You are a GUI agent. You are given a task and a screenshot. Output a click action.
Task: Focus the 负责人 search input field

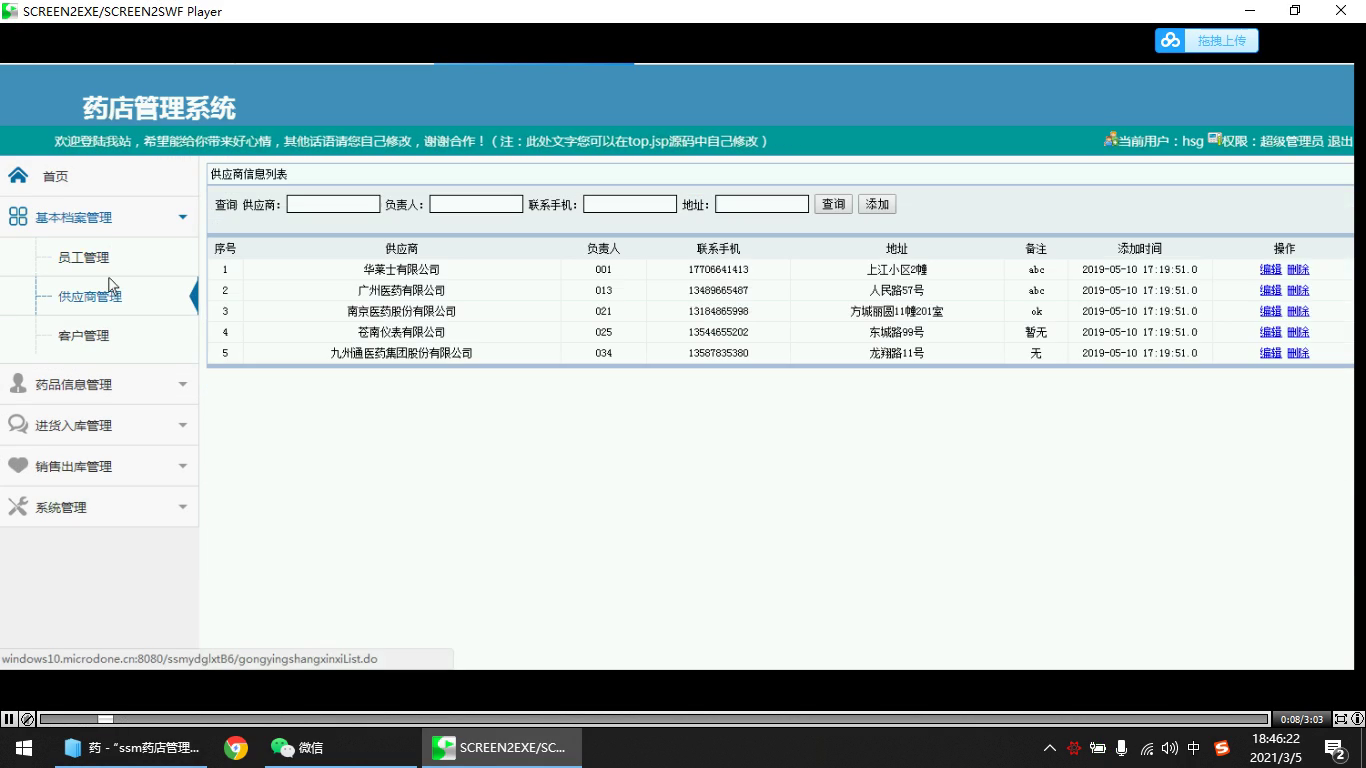(476, 204)
